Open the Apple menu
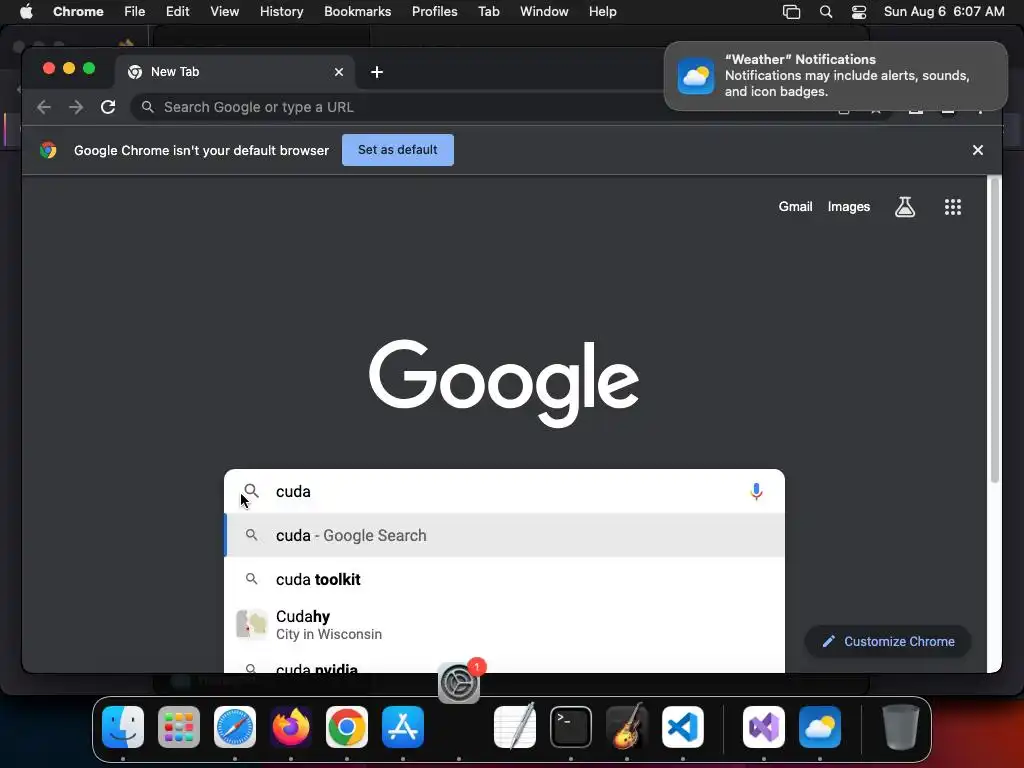1024x768 pixels. pos(26,12)
